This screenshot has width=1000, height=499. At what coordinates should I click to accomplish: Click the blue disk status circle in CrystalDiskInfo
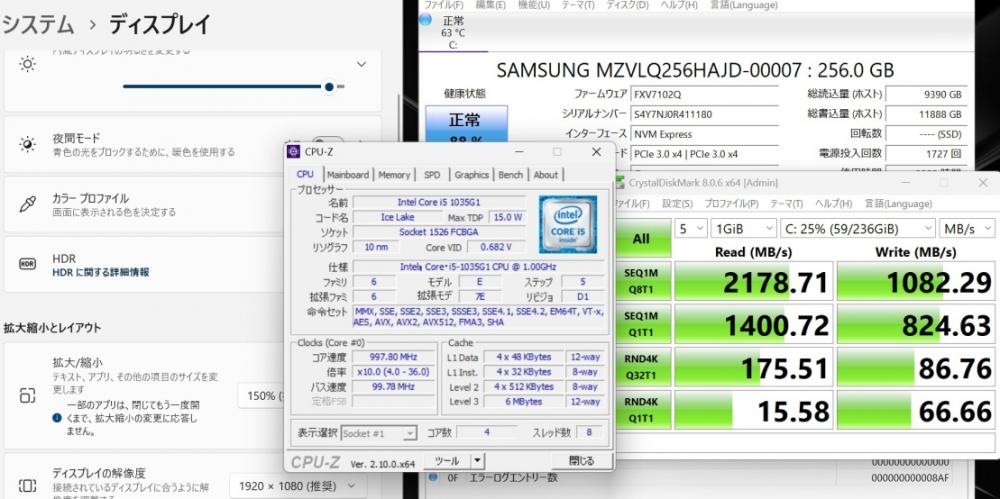[425, 19]
